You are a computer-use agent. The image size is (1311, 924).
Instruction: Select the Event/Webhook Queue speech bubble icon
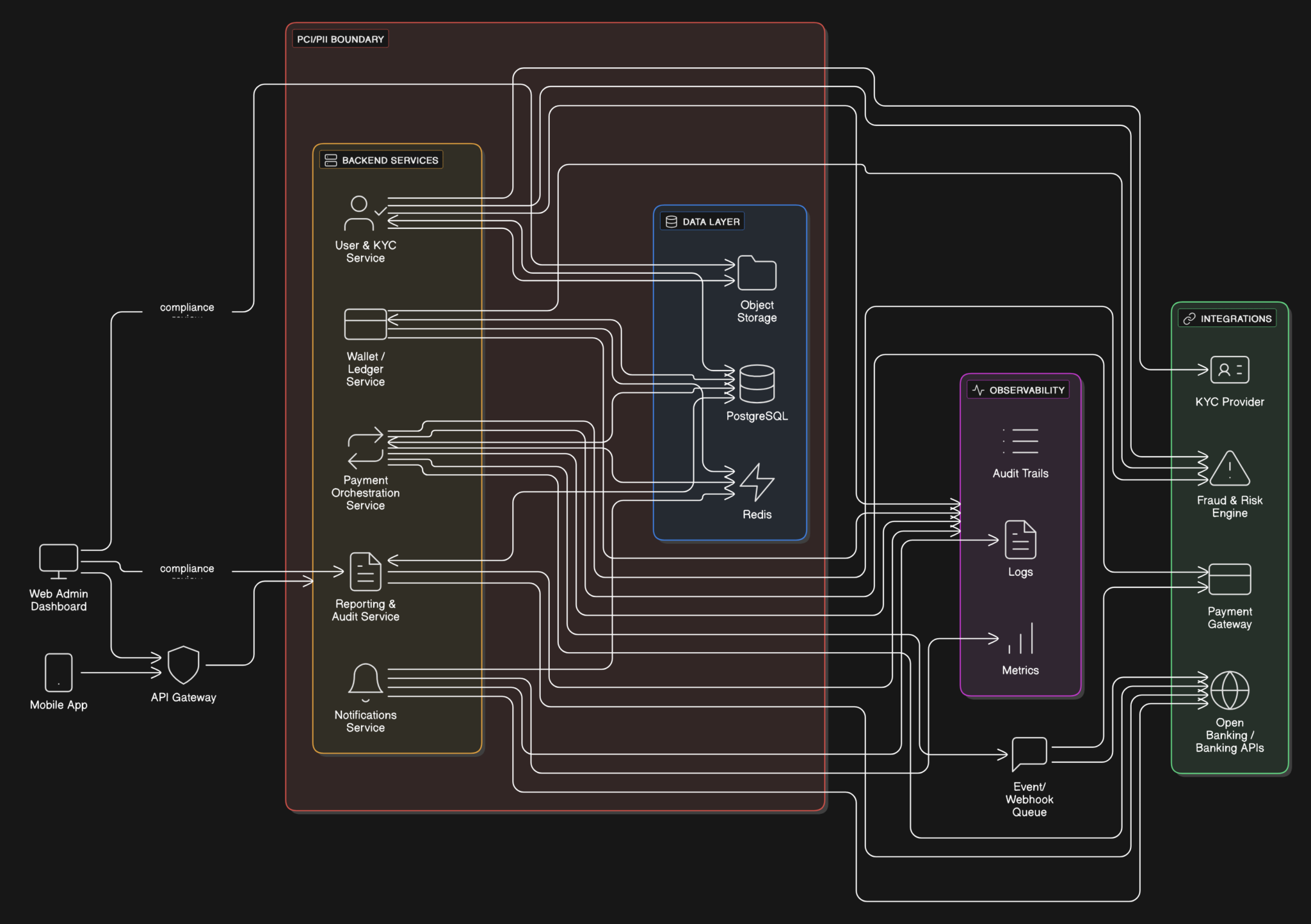[1029, 754]
